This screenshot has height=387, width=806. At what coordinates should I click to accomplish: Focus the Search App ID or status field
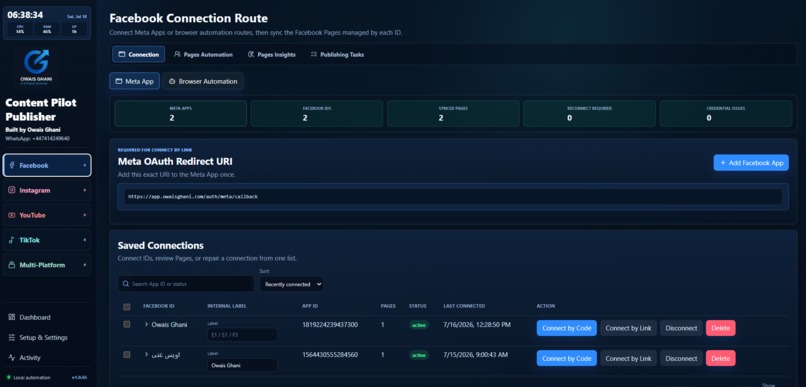point(186,284)
